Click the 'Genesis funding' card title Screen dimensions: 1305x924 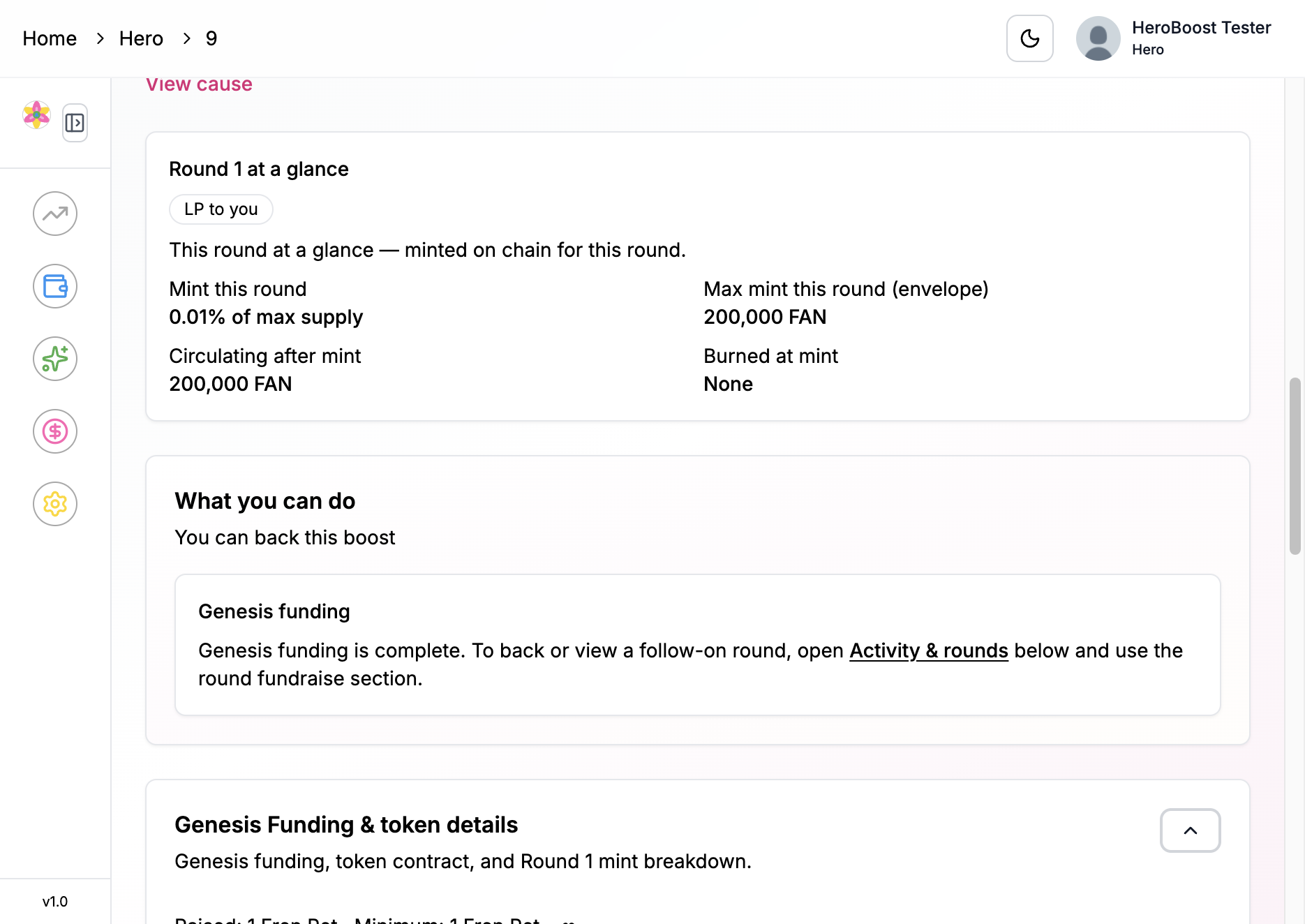(274, 611)
